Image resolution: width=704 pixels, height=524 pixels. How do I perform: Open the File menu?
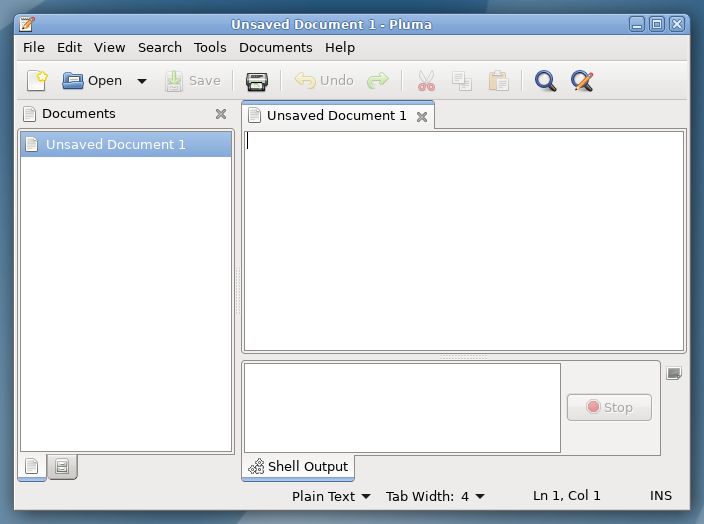34,48
